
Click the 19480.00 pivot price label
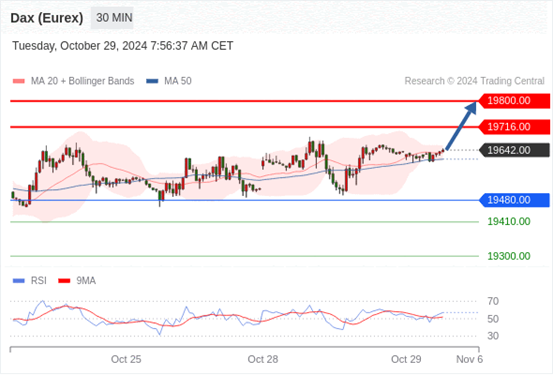514,200
